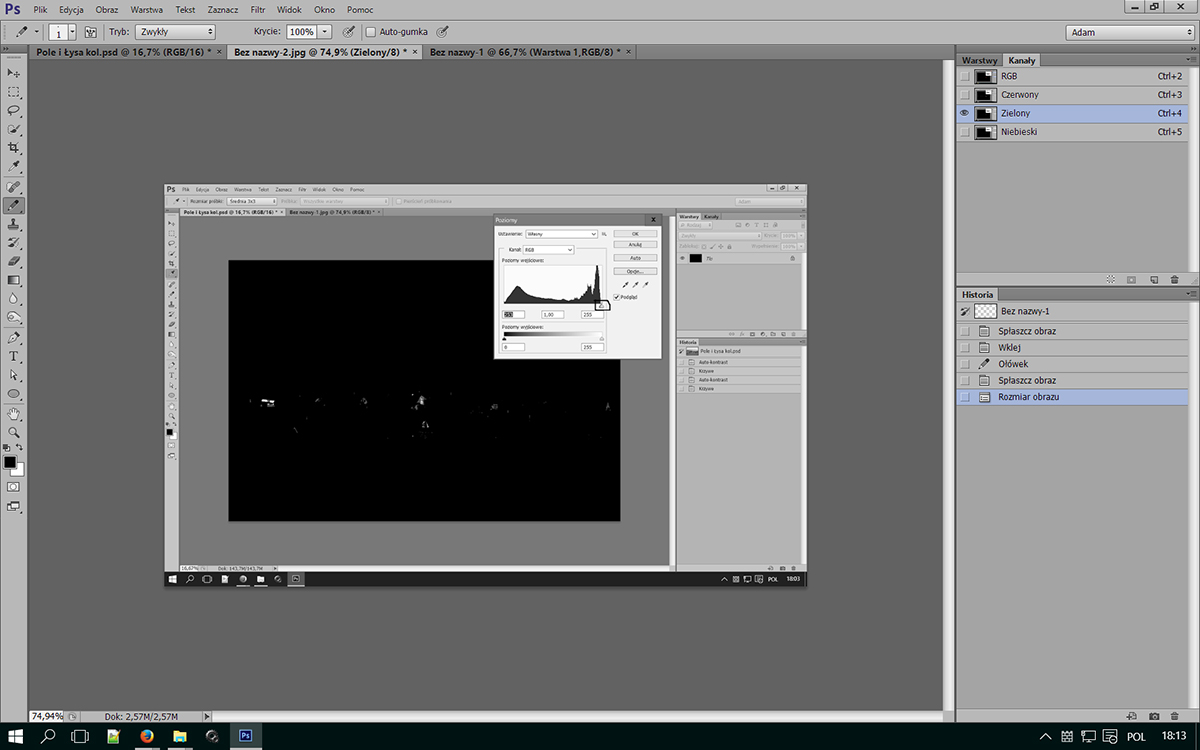The height and width of the screenshot is (750, 1200).
Task: Pick the Eyedropper tool
Action: 14,167
